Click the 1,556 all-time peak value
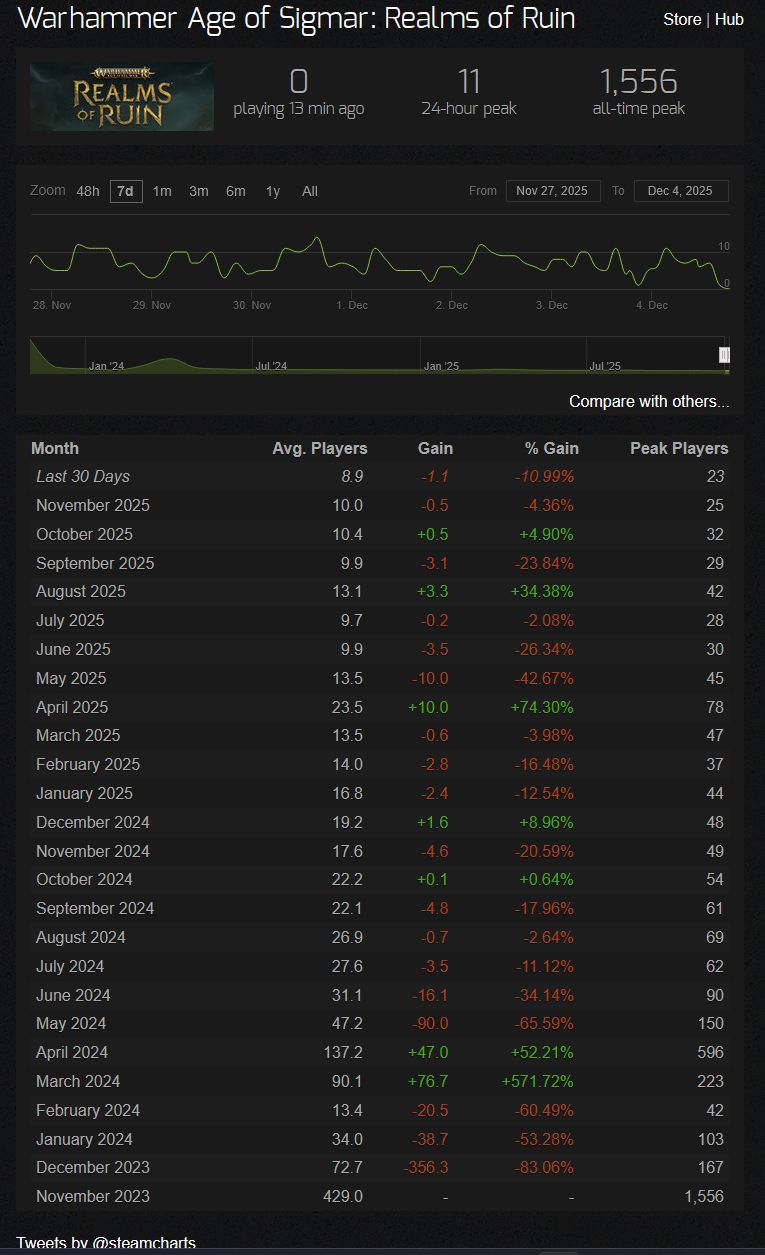Screen dimensions: 765x1255 point(638,81)
